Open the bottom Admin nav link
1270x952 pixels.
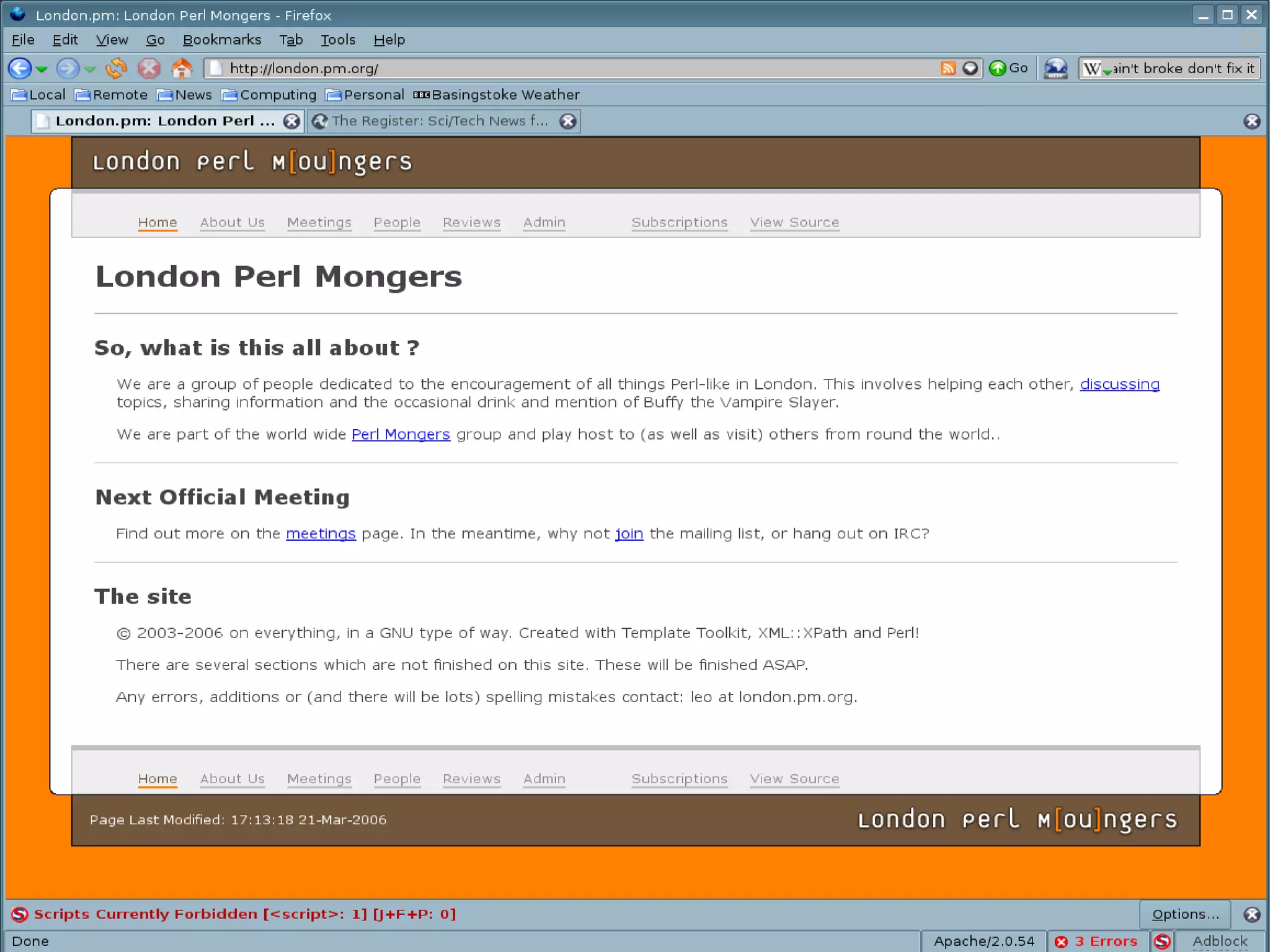click(544, 778)
